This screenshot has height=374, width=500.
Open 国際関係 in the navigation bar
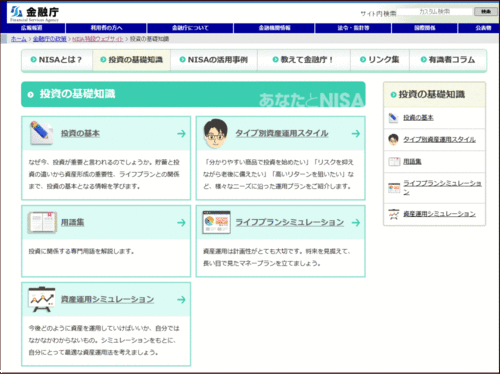425,28
